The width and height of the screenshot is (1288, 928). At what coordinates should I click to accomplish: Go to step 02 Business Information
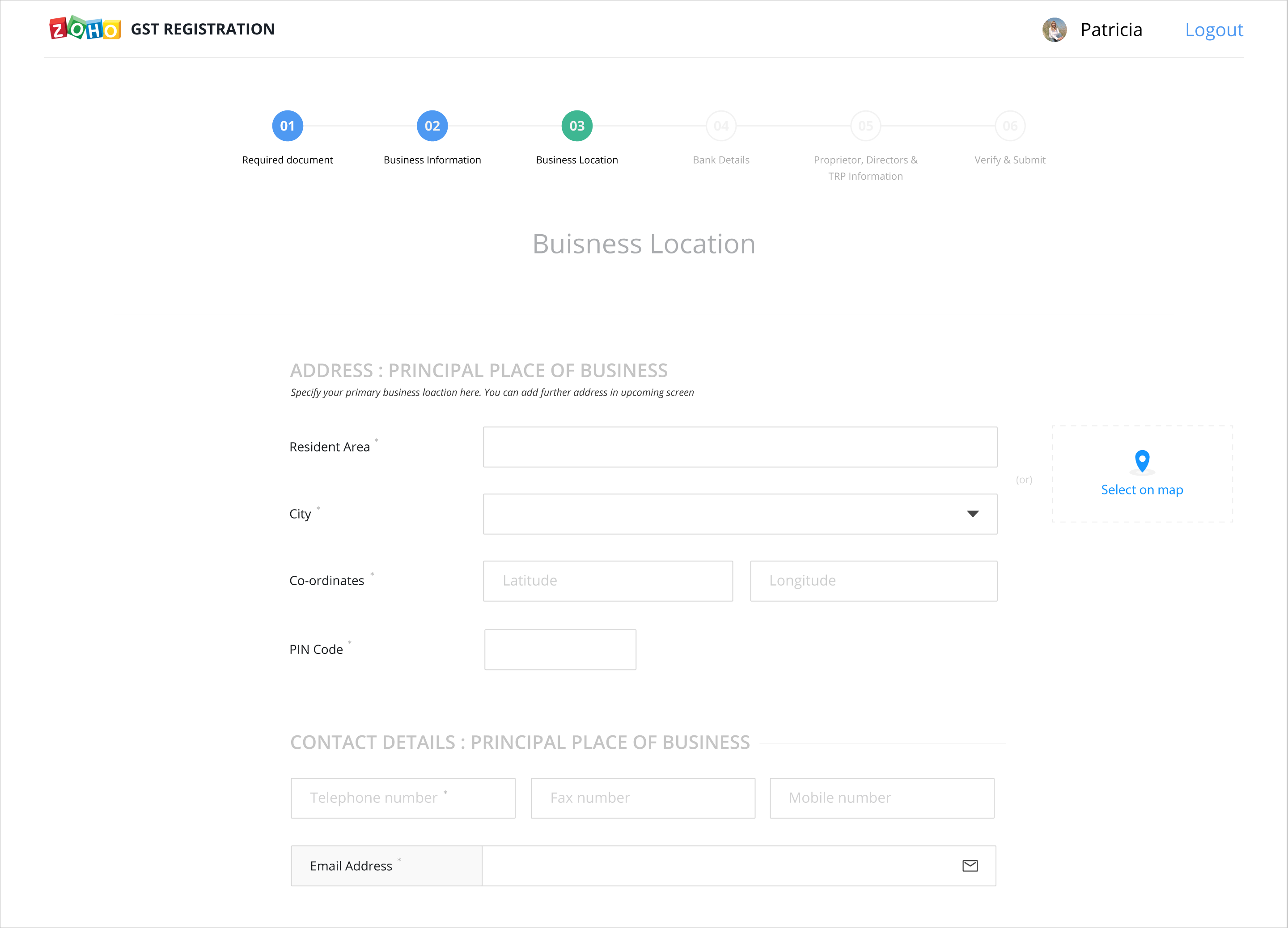(x=432, y=126)
